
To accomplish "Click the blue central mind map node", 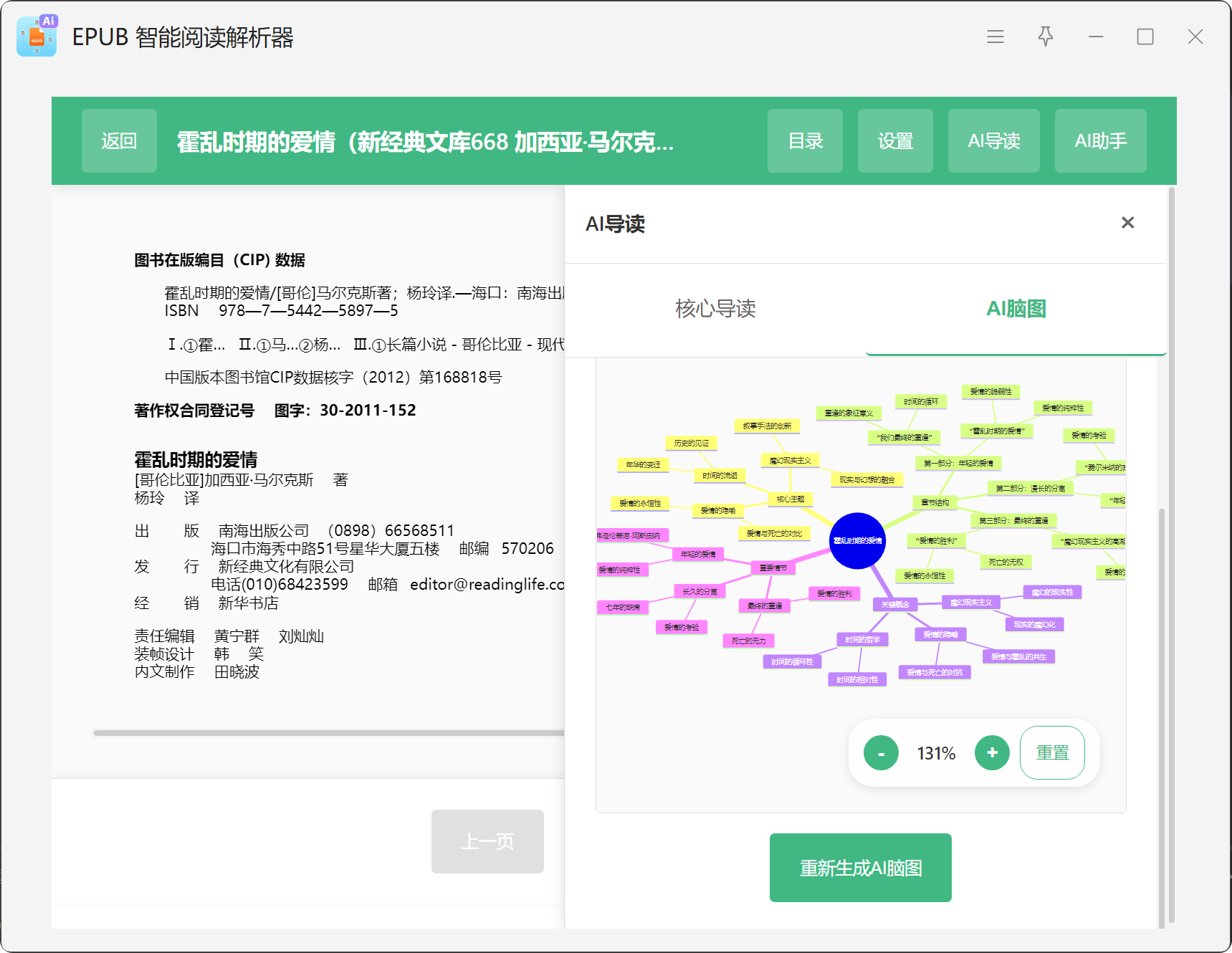I will click(x=857, y=541).
